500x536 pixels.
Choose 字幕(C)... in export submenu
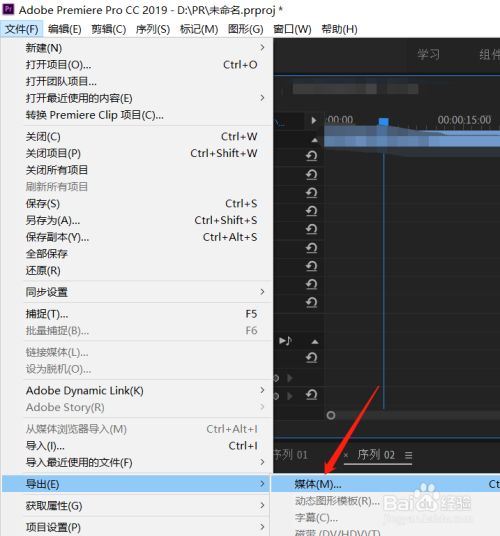pyautogui.click(x=386, y=518)
